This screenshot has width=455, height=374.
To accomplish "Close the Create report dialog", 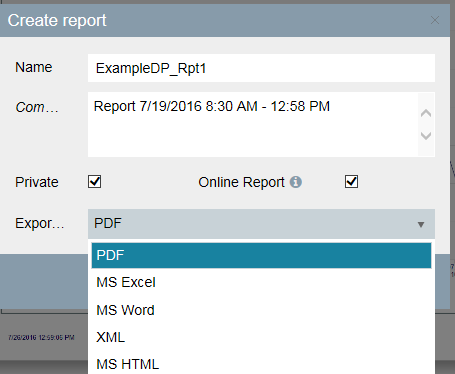I will coord(435,20).
